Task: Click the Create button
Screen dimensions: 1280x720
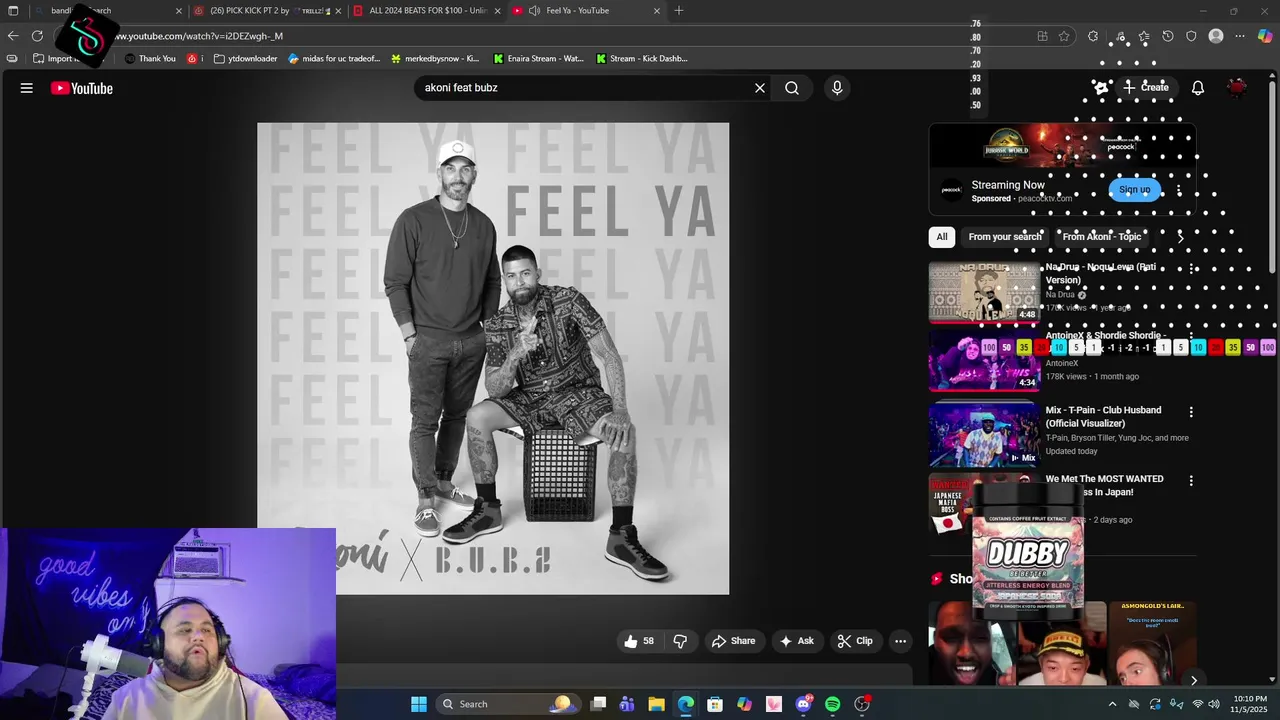Action: pyautogui.click(x=1146, y=88)
